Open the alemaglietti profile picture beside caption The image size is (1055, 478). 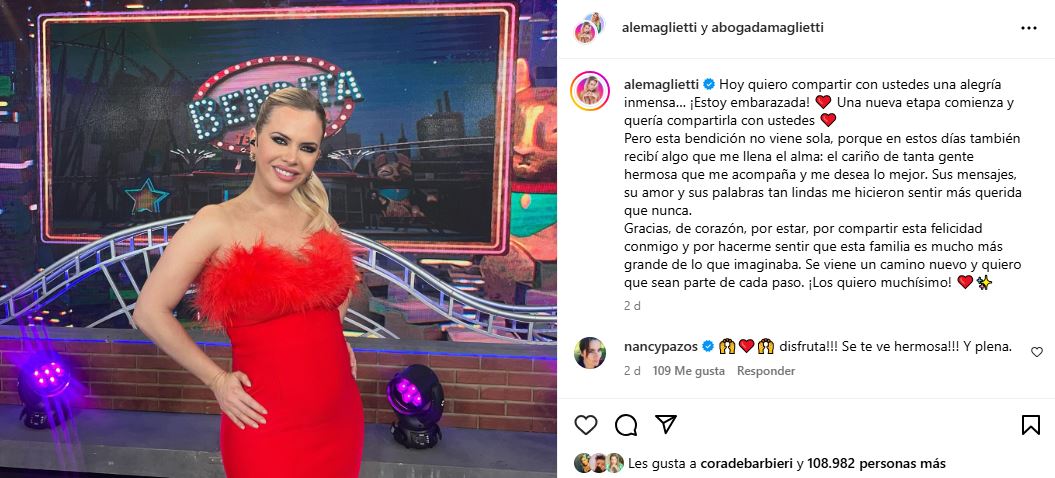pyautogui.click(x=590, y=91)
